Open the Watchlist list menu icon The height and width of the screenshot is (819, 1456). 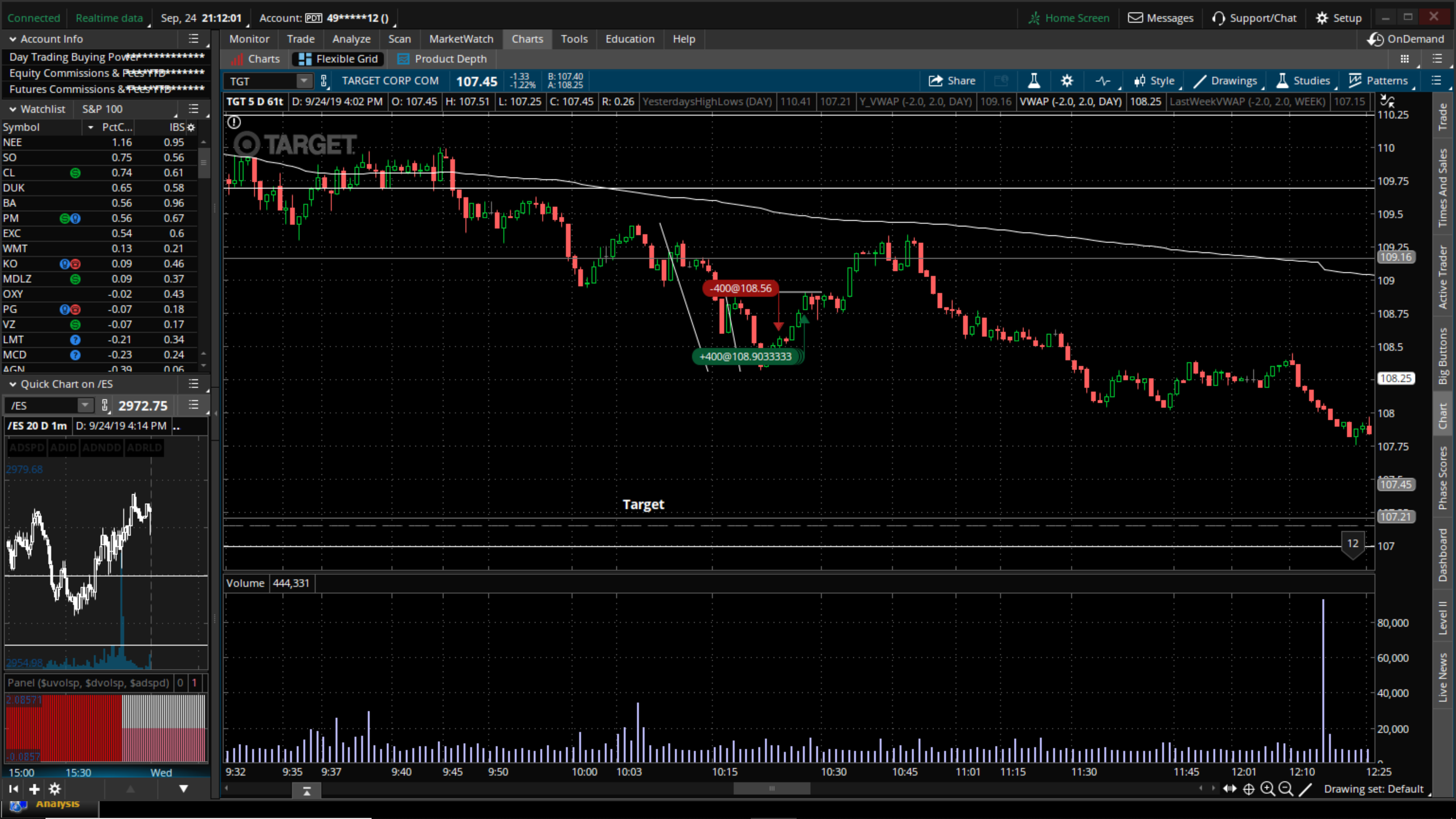click(x=193, y=109)
